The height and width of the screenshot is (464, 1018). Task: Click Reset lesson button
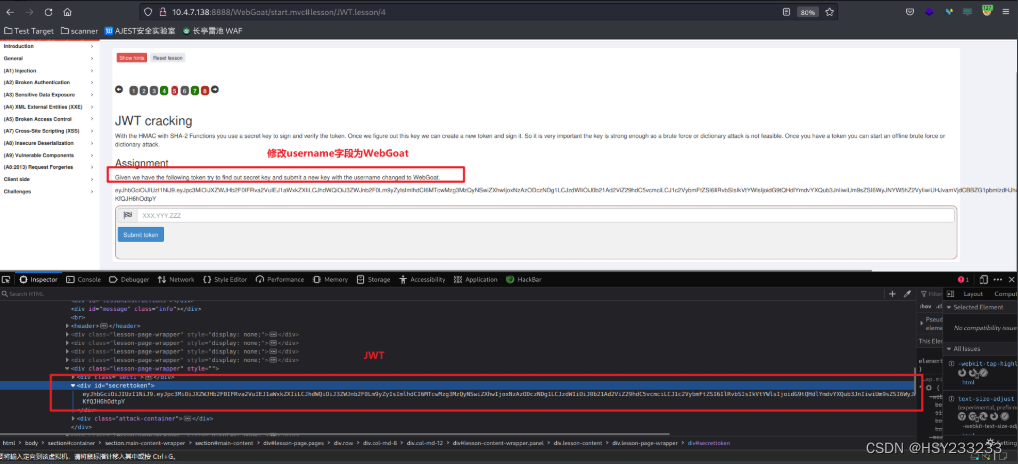pyautogui.click(x=168, y=58)
